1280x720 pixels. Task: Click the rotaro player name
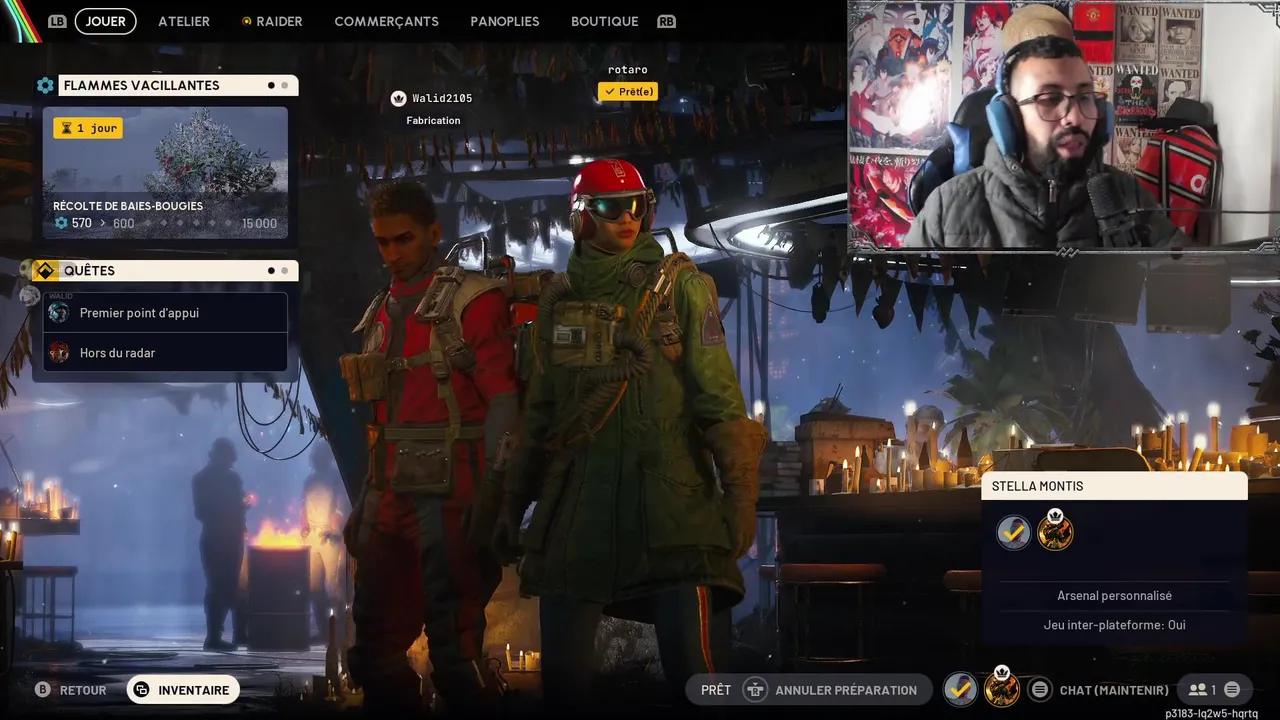[x=628, y=70]
